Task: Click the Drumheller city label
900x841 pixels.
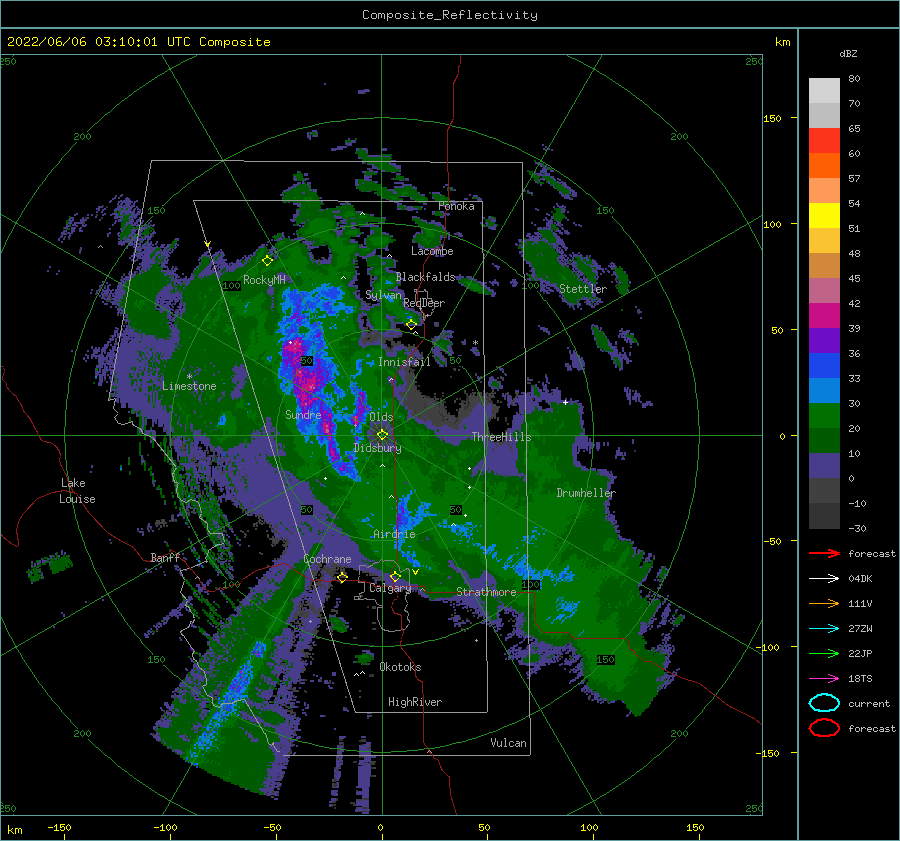Action: click(586, 493)
